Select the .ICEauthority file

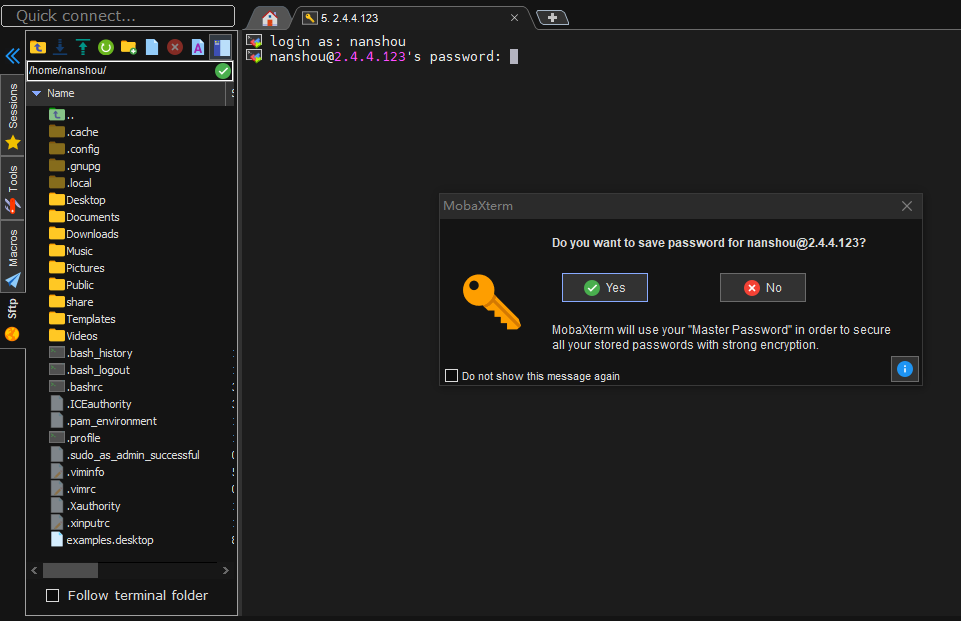91,404
